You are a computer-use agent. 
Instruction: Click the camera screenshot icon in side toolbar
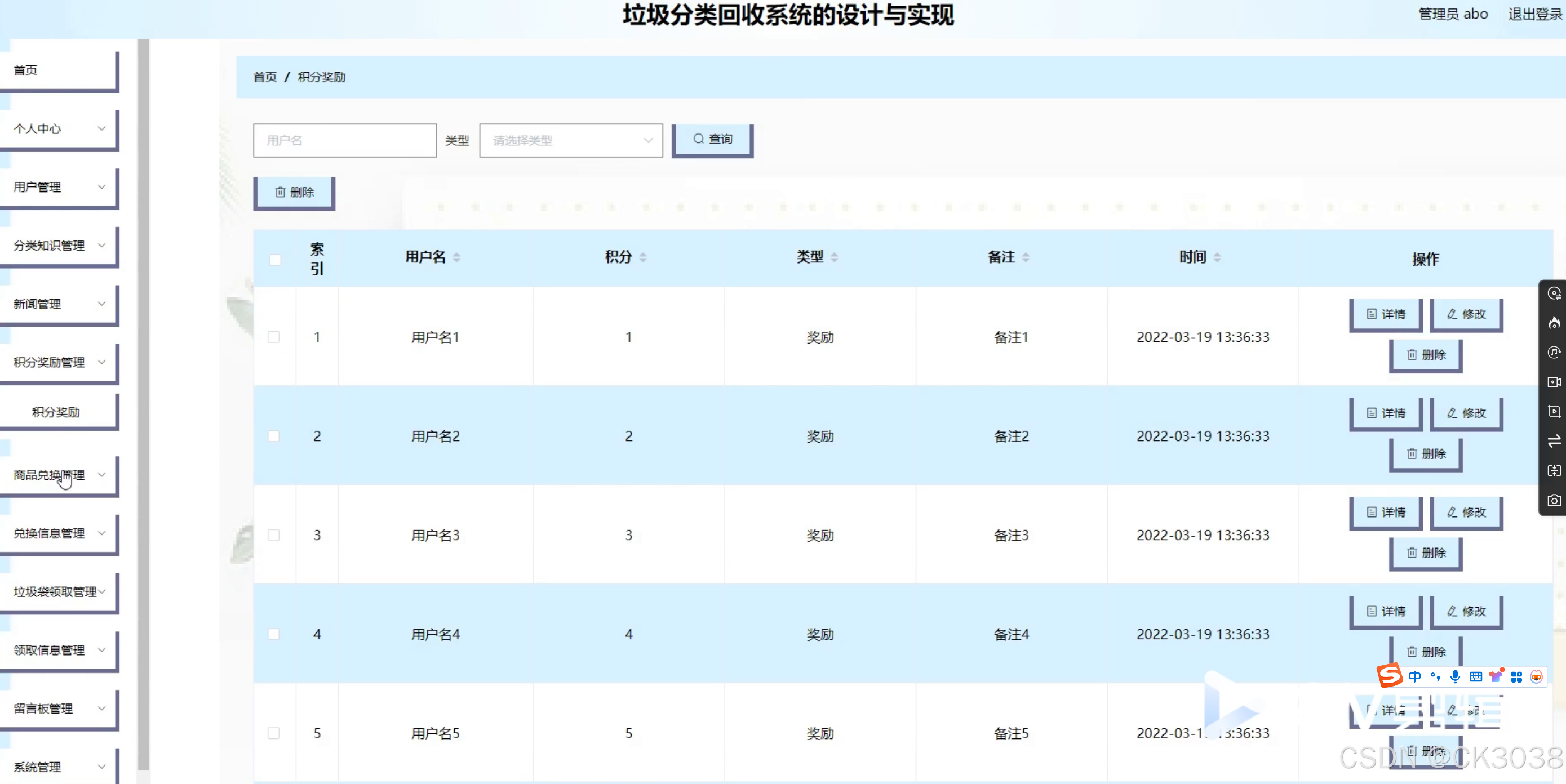tap(1554, 500)
